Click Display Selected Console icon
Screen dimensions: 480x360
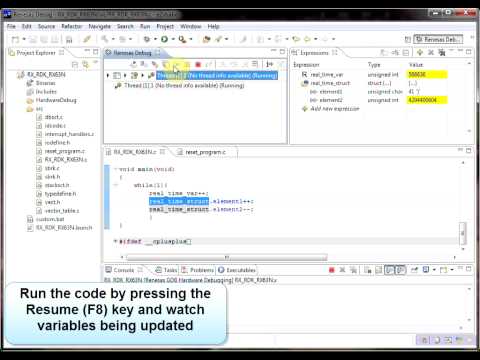pyautogui.click(x=426, y=270)
